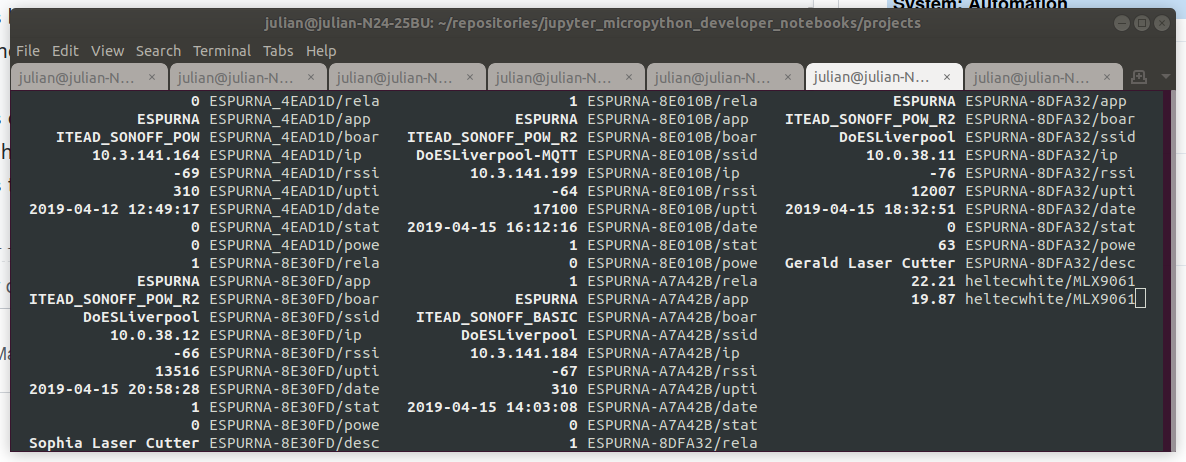
Task: Open the Help menu
Action: [321, 51]
